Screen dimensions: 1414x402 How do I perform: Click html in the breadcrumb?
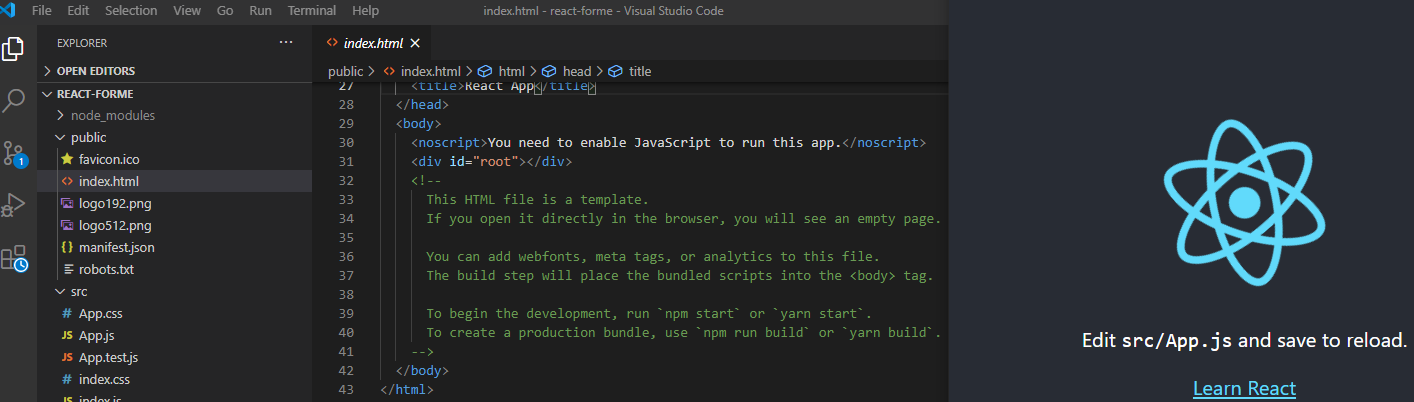pos(511,71)
